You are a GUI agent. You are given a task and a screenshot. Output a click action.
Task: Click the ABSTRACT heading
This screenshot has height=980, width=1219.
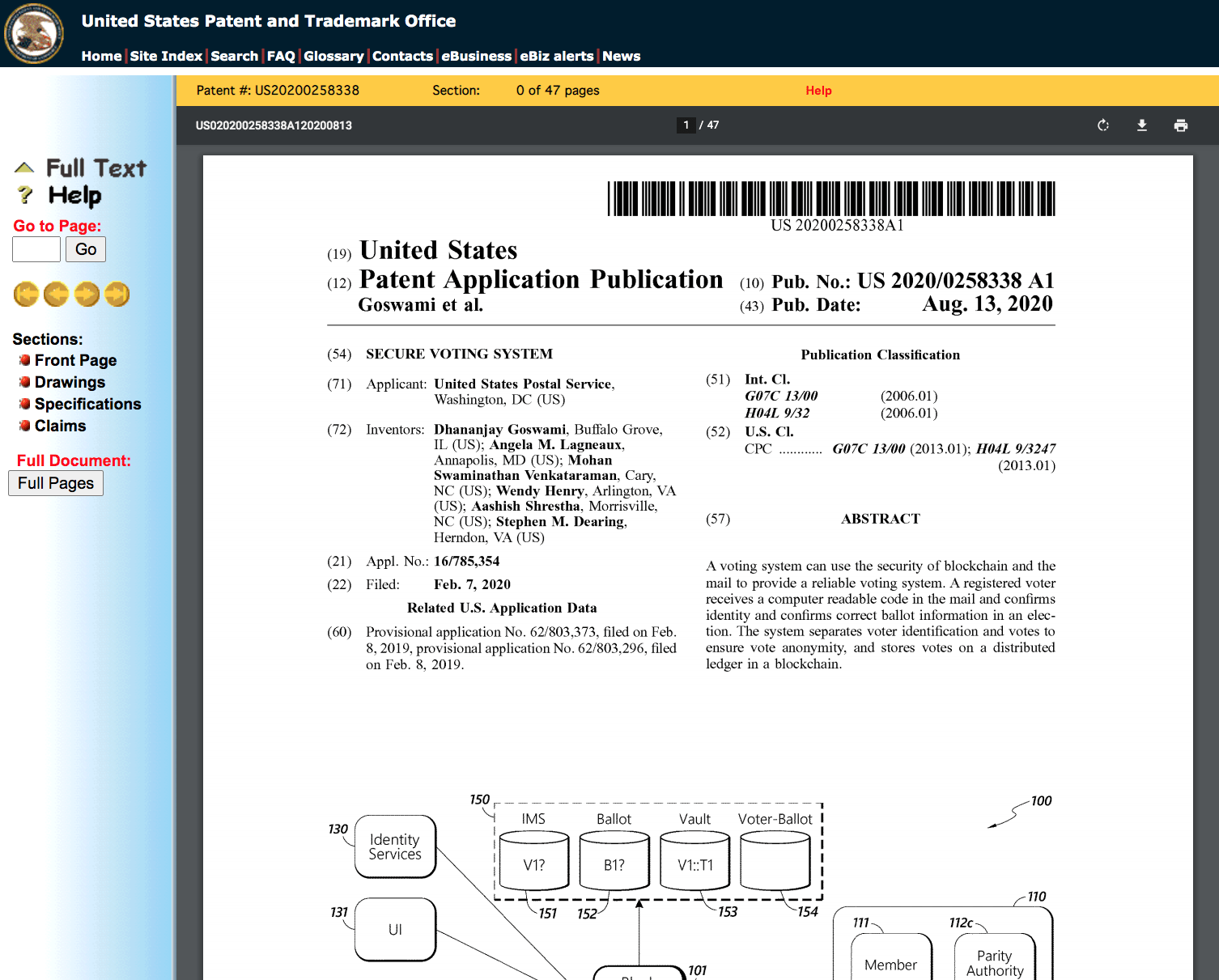click(x=880, y=519)
